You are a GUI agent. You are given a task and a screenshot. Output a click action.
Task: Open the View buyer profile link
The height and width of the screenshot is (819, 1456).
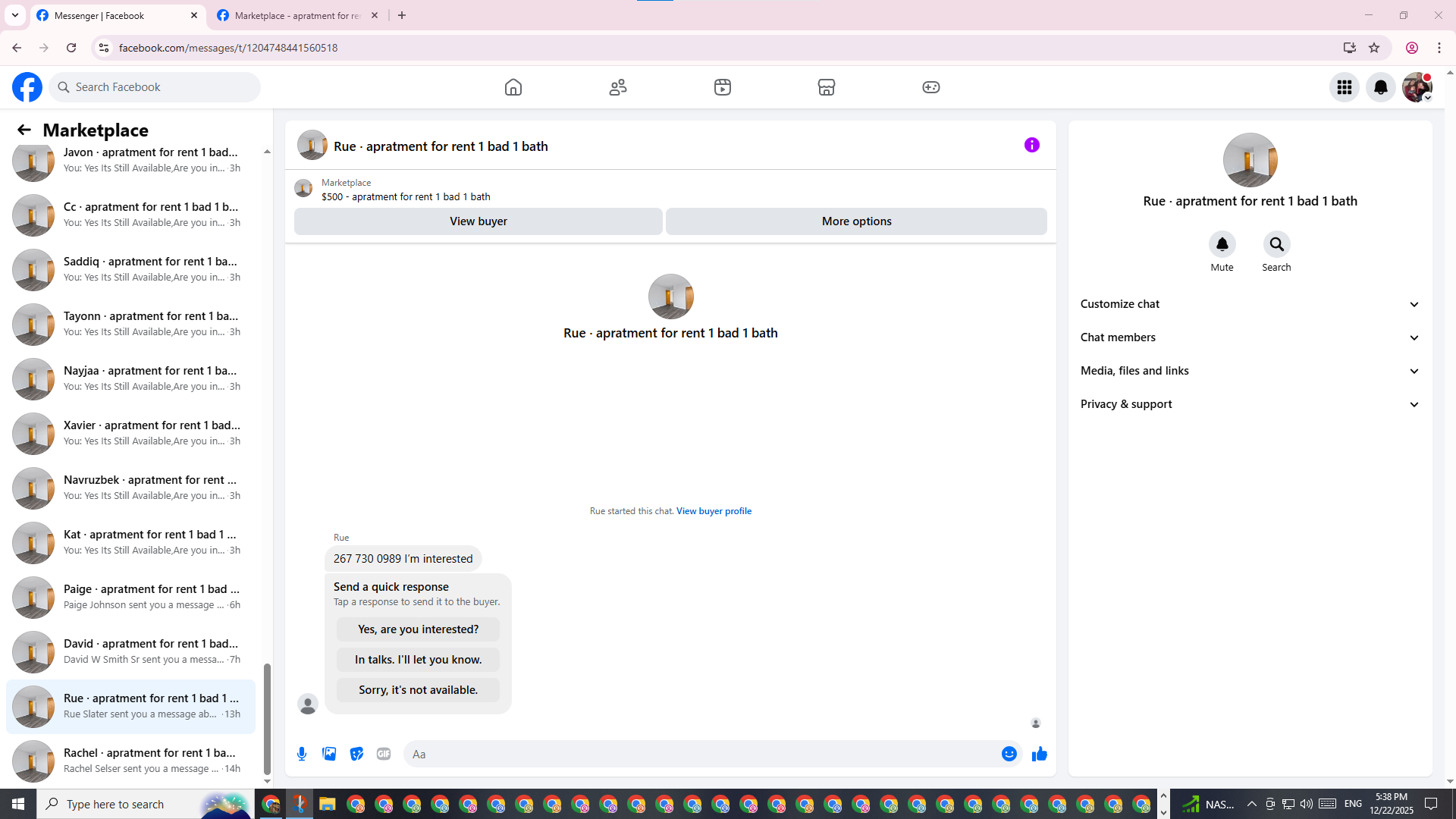tap(714, 511)
